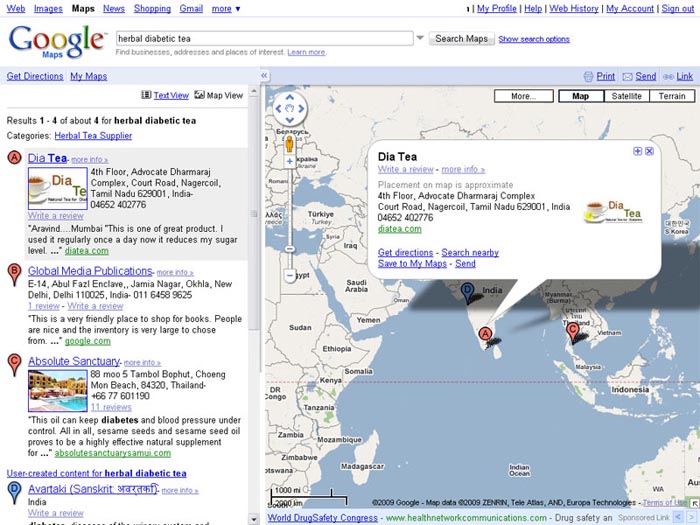Open the '11 reviews' link for Absolute Sanctuary
700x525 pixels.
pyautogui.click(x=111, y=407)
